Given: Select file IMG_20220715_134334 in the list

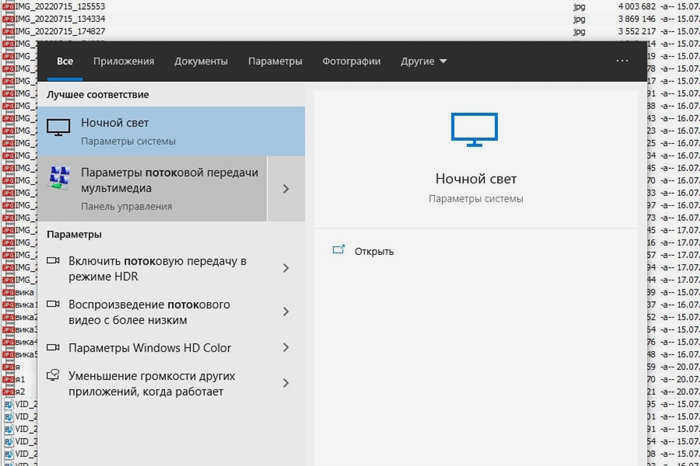Looking at the screenshot, I should (x=60, y=19).
